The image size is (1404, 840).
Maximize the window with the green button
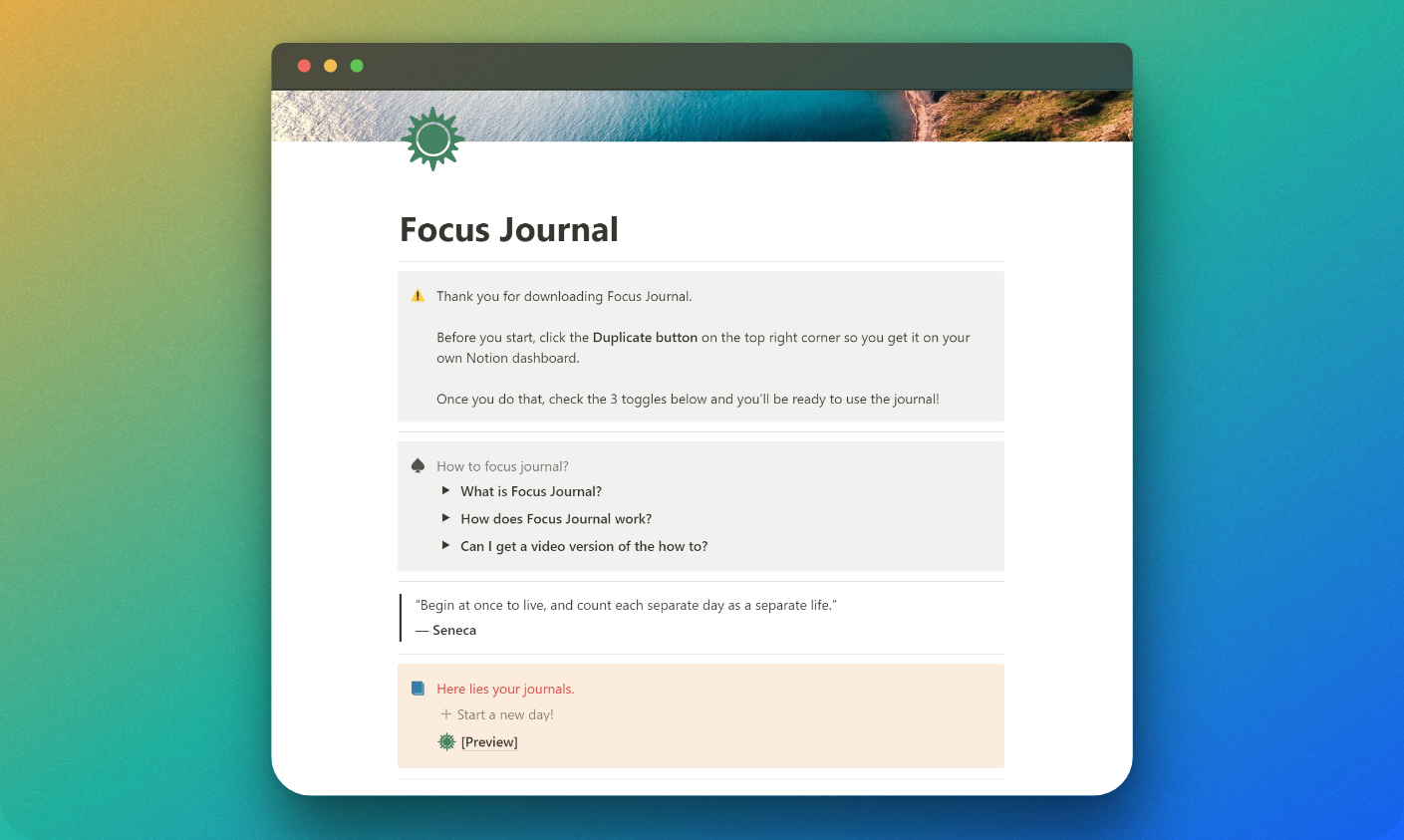[x=357, y=66]
